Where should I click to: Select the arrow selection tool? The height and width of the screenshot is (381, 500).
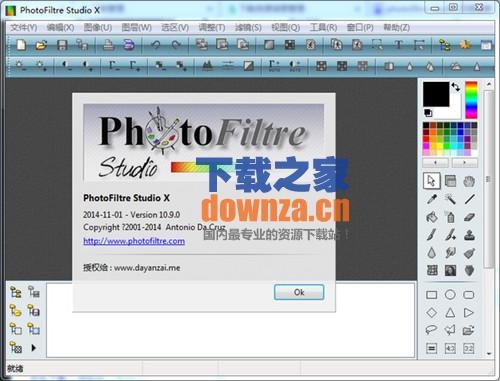pos(432,181)
